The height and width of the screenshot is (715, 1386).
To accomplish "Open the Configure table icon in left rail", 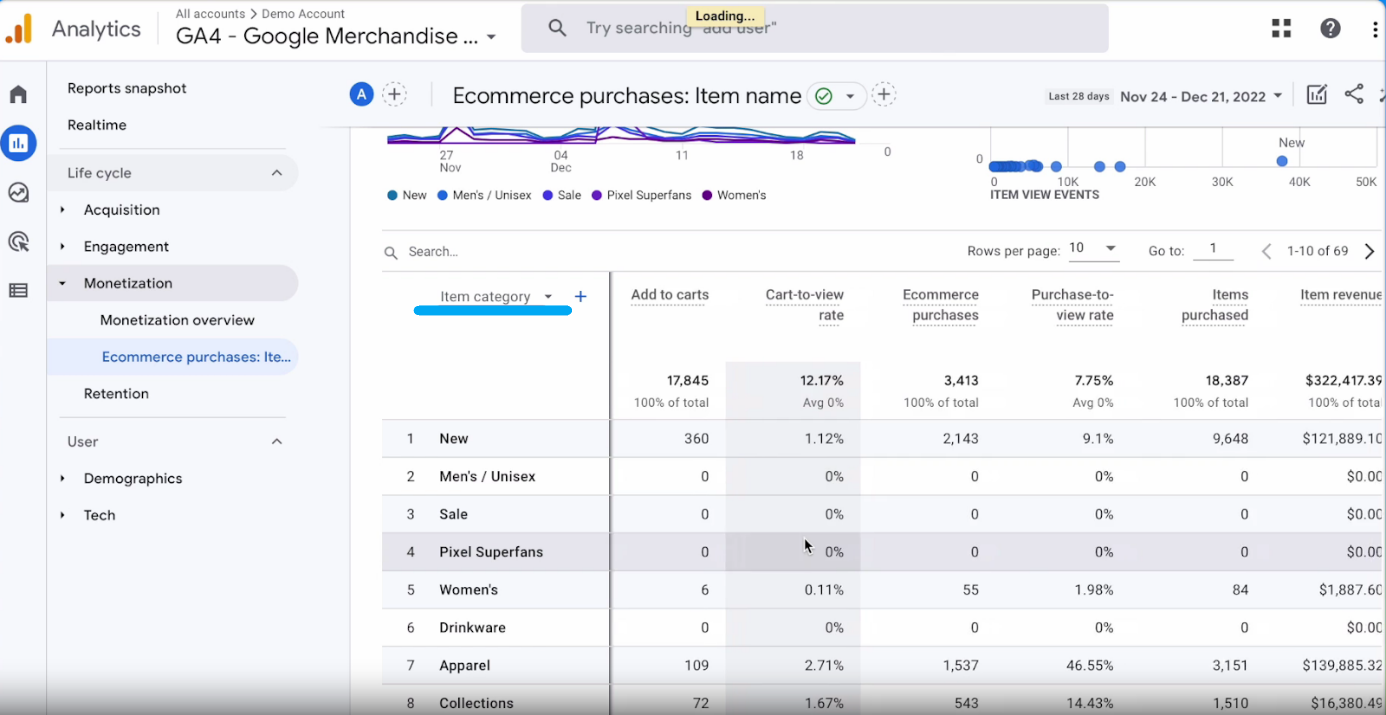I will tap(18, 291).
